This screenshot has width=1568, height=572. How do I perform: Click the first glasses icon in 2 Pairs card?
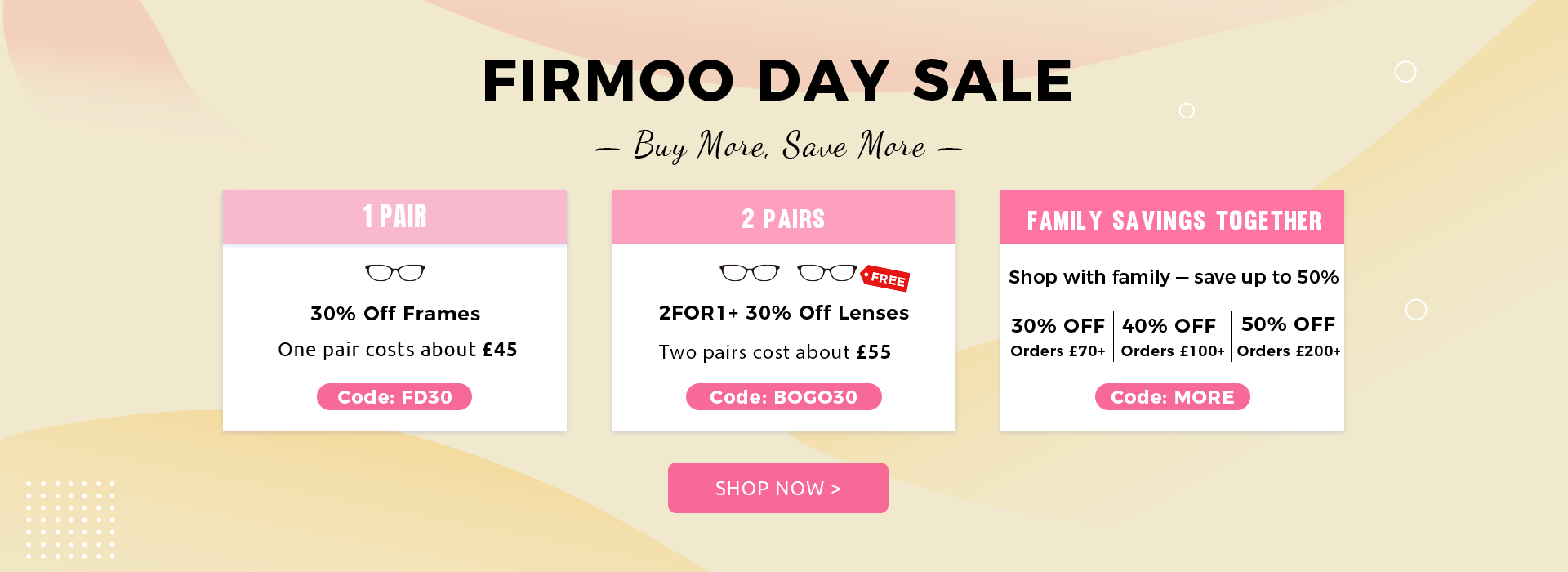[749, 272]
